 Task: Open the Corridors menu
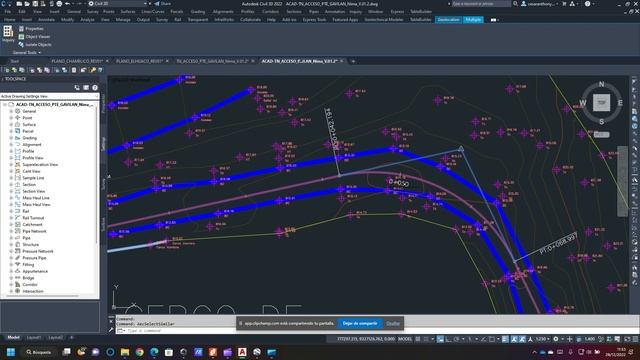[x=270, y=12]
